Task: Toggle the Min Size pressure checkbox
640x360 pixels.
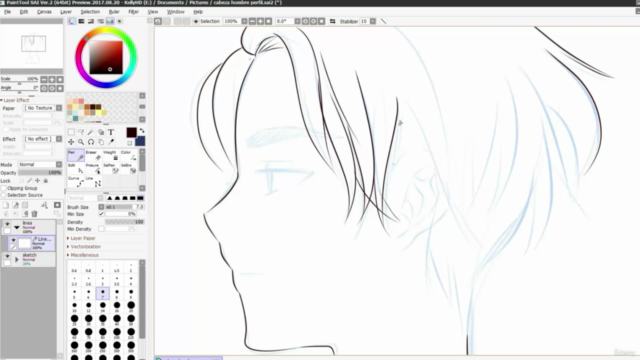Action: coord(101,214)
